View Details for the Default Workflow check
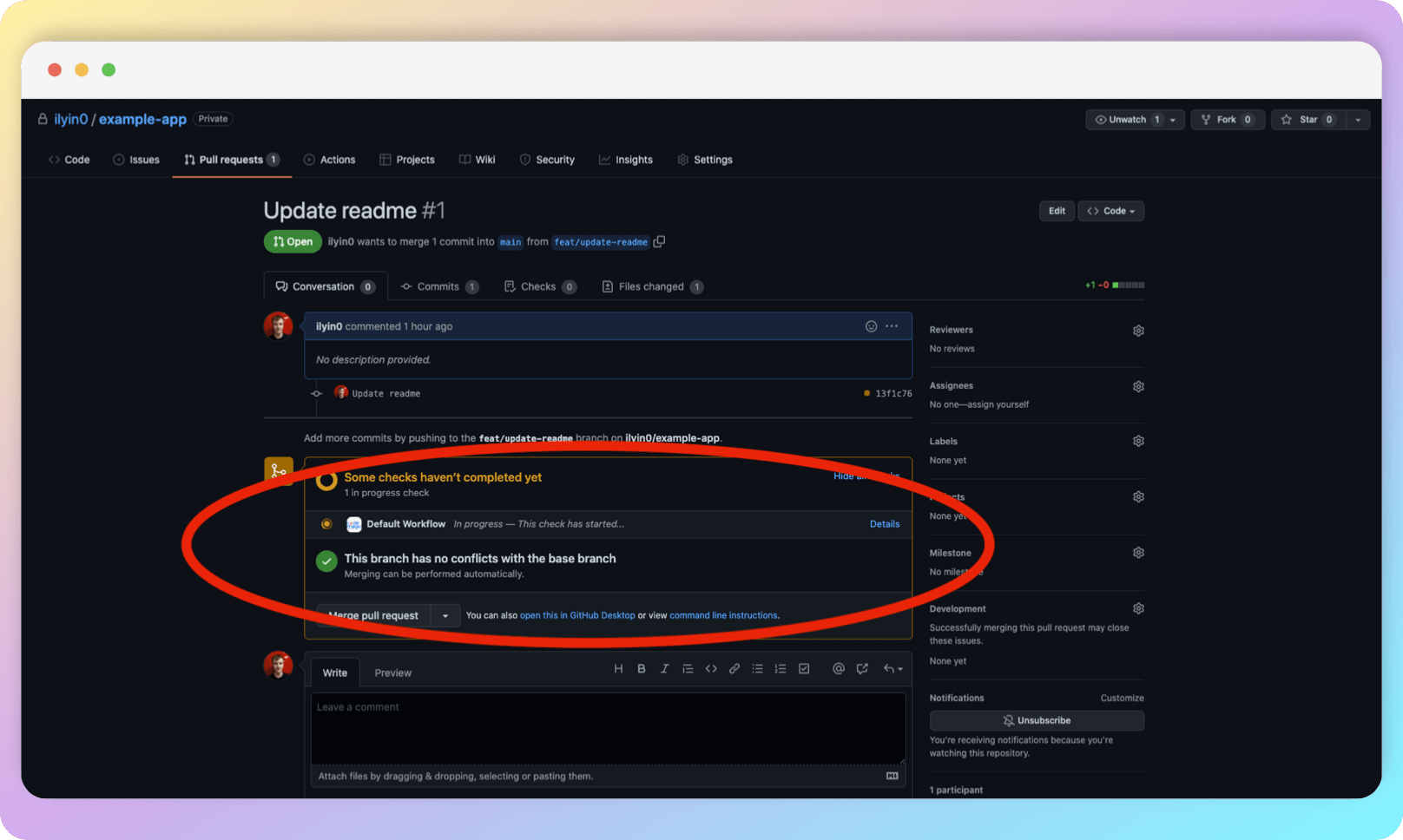This screenshot has width=1403, height=840. (x=884, y=524)
